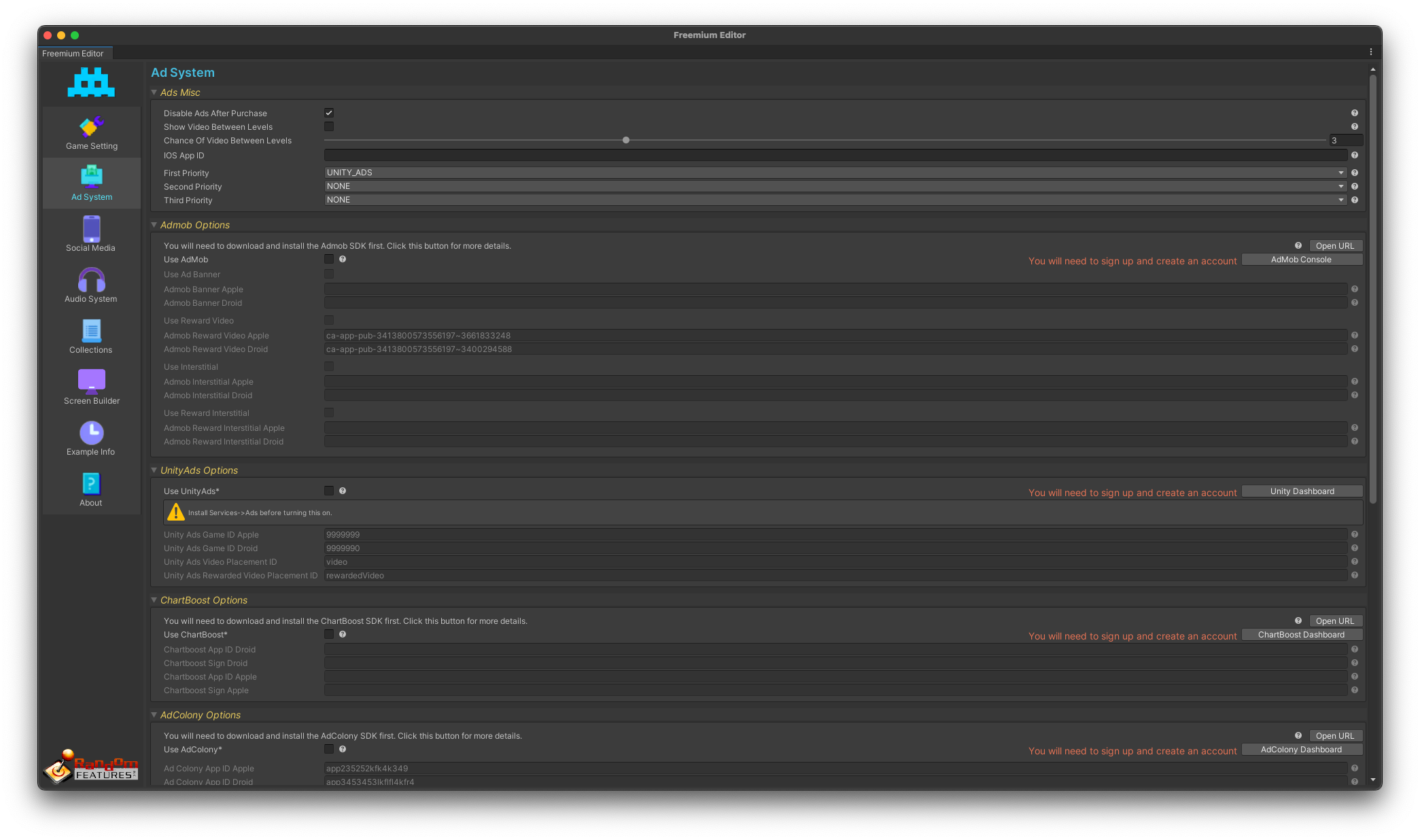Enable Show Video Between Levels checkbox
Screen dimensions: 1420x840
coord(329,126)
